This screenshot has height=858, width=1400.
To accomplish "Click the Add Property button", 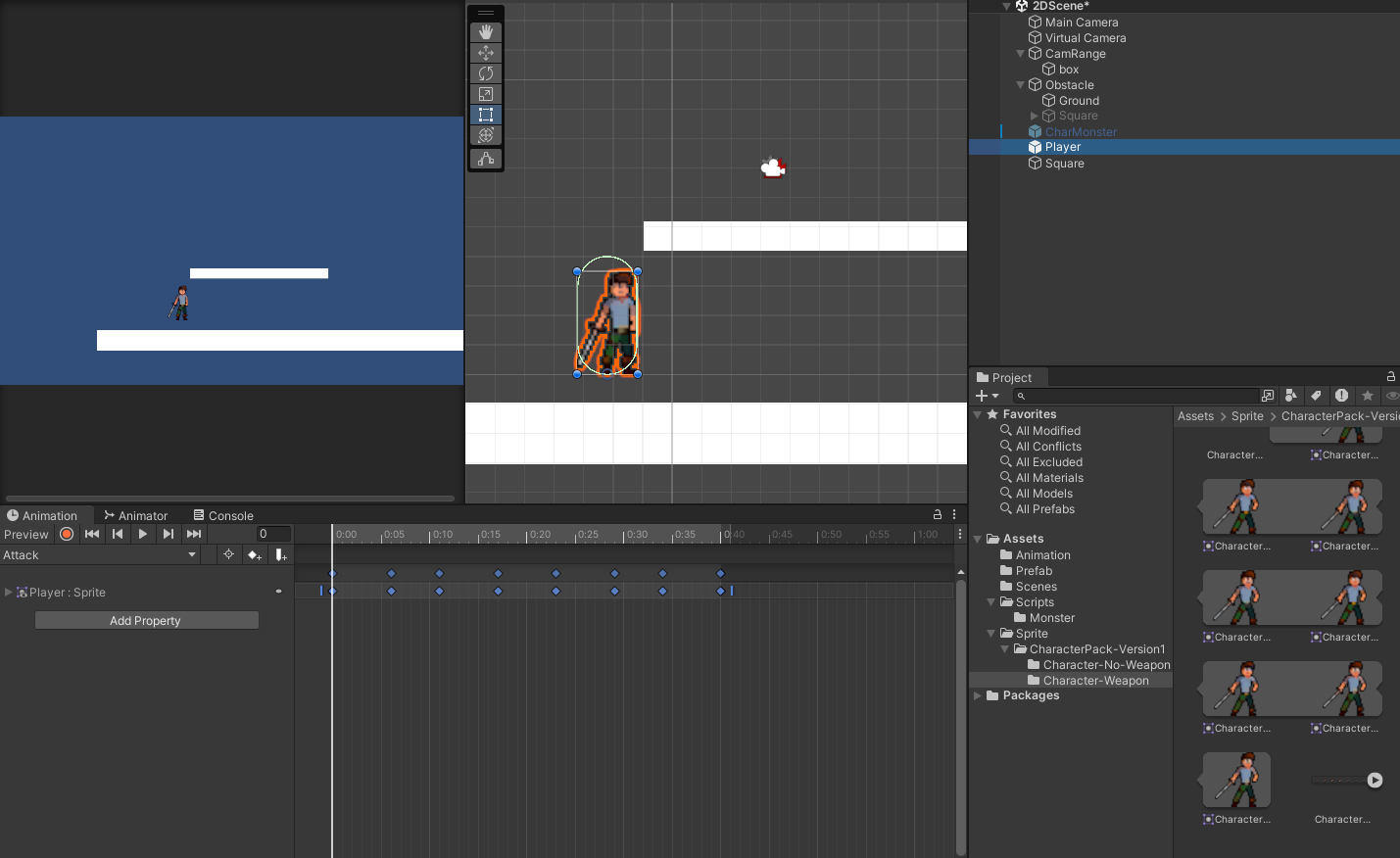I will coord(146,621).
